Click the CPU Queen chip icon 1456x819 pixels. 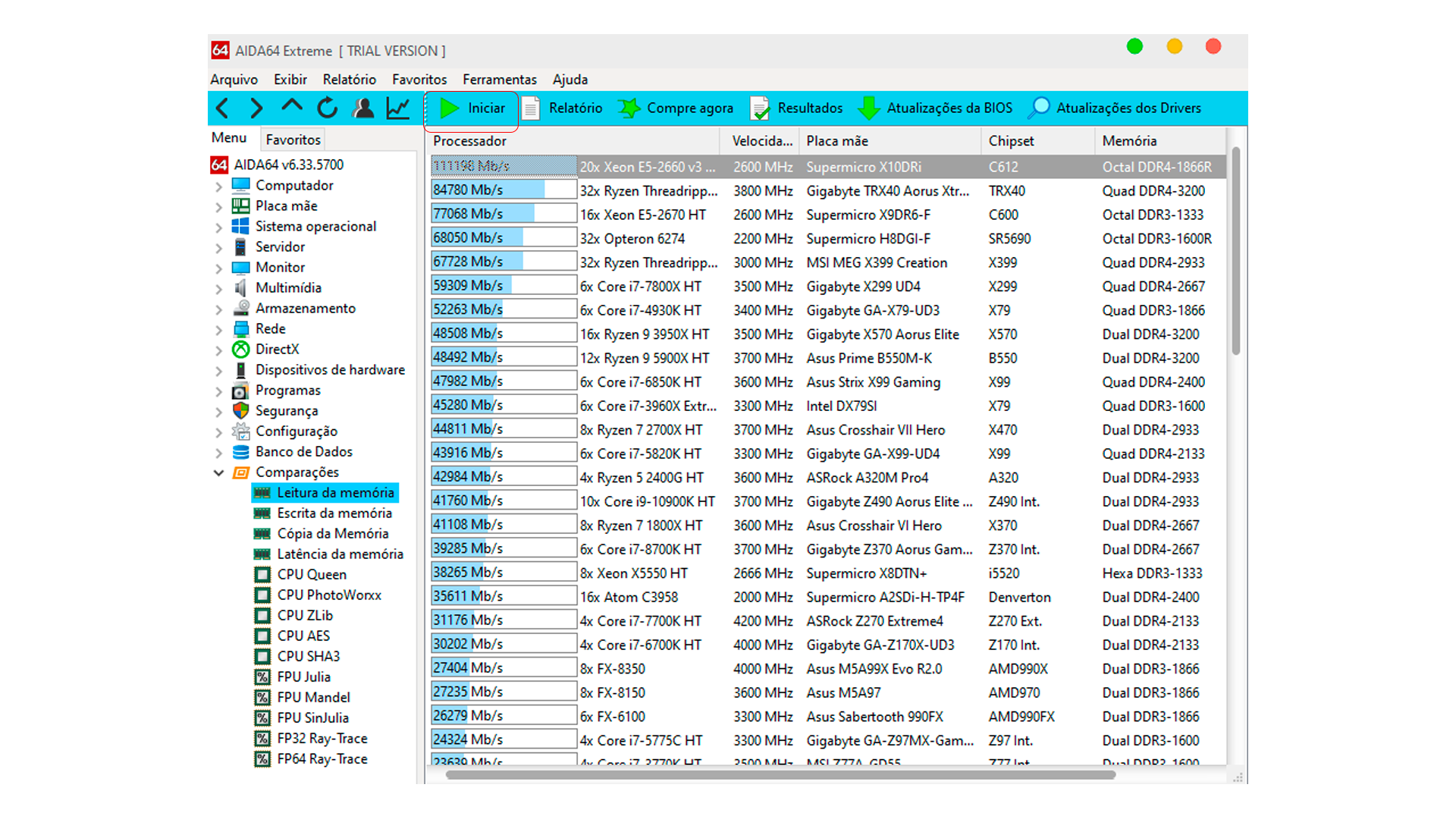point(262,575)
